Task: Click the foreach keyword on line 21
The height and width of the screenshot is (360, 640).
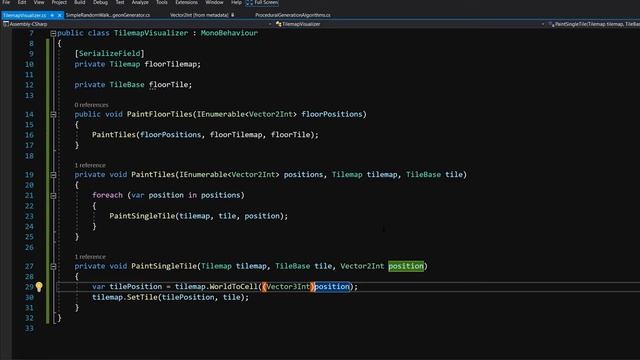Action: [107, 195]
